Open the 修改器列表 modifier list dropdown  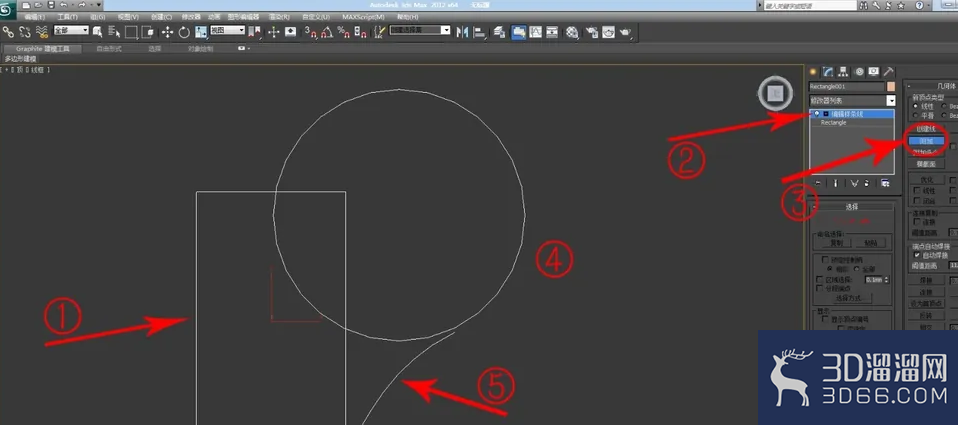click(x=852, y=100)
